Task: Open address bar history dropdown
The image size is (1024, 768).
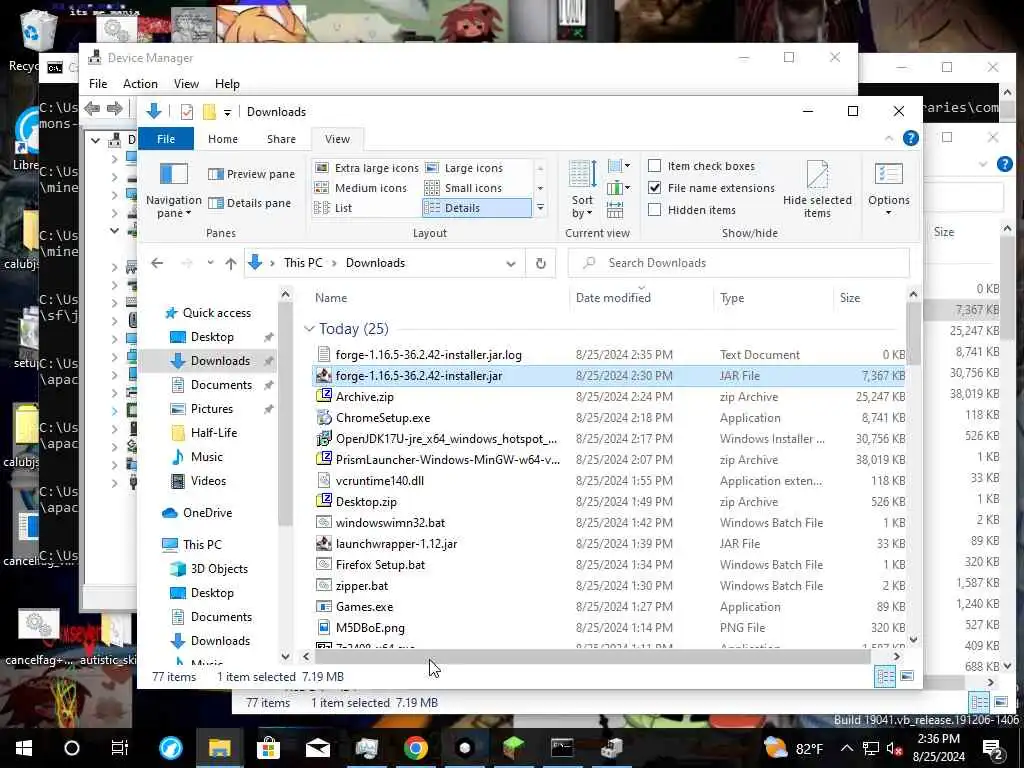Action: pyautogui.click(x=511, y=263)
